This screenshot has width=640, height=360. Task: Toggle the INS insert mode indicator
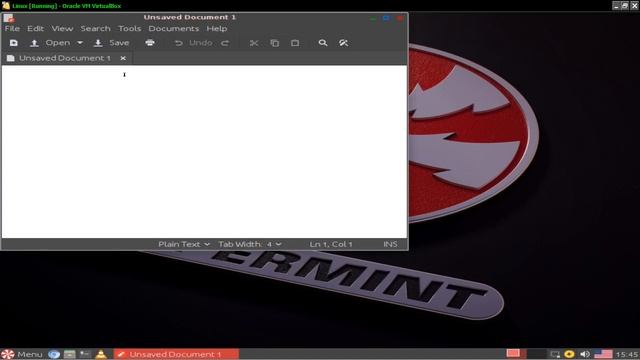point(390,244)
